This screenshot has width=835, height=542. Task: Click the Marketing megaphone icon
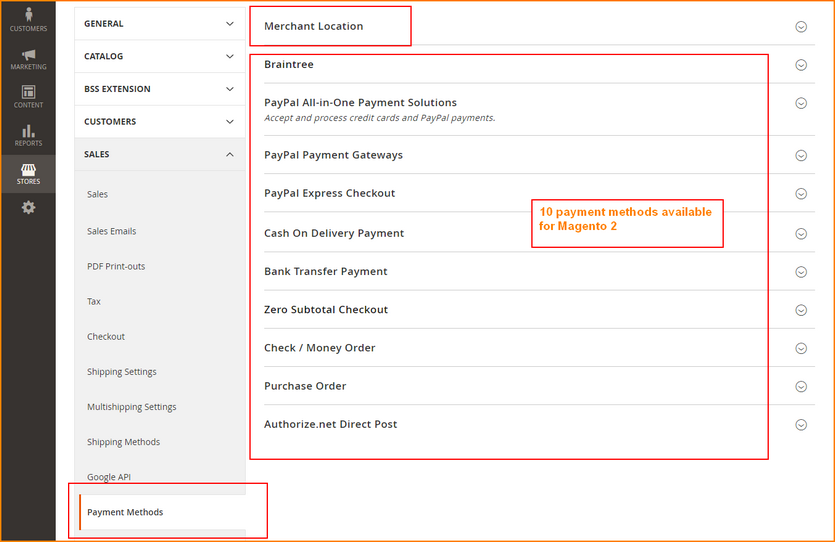pyautogui.click(x=28, y=58)
